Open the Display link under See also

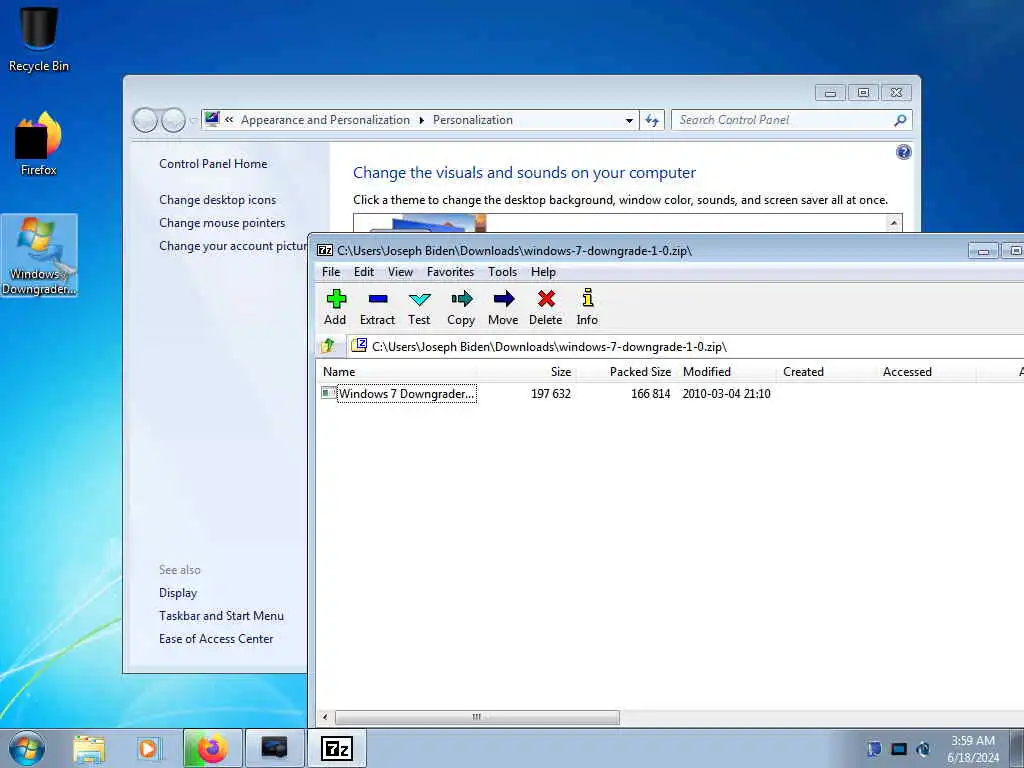(x=178, y=593)
